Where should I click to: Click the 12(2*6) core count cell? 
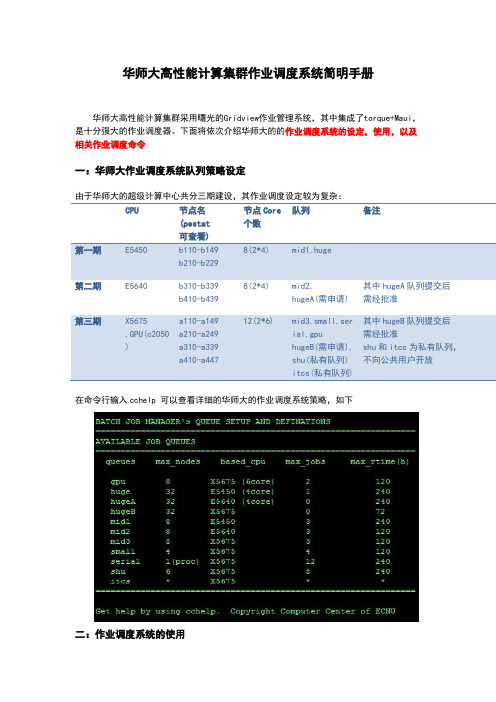[x=258, y=321]
